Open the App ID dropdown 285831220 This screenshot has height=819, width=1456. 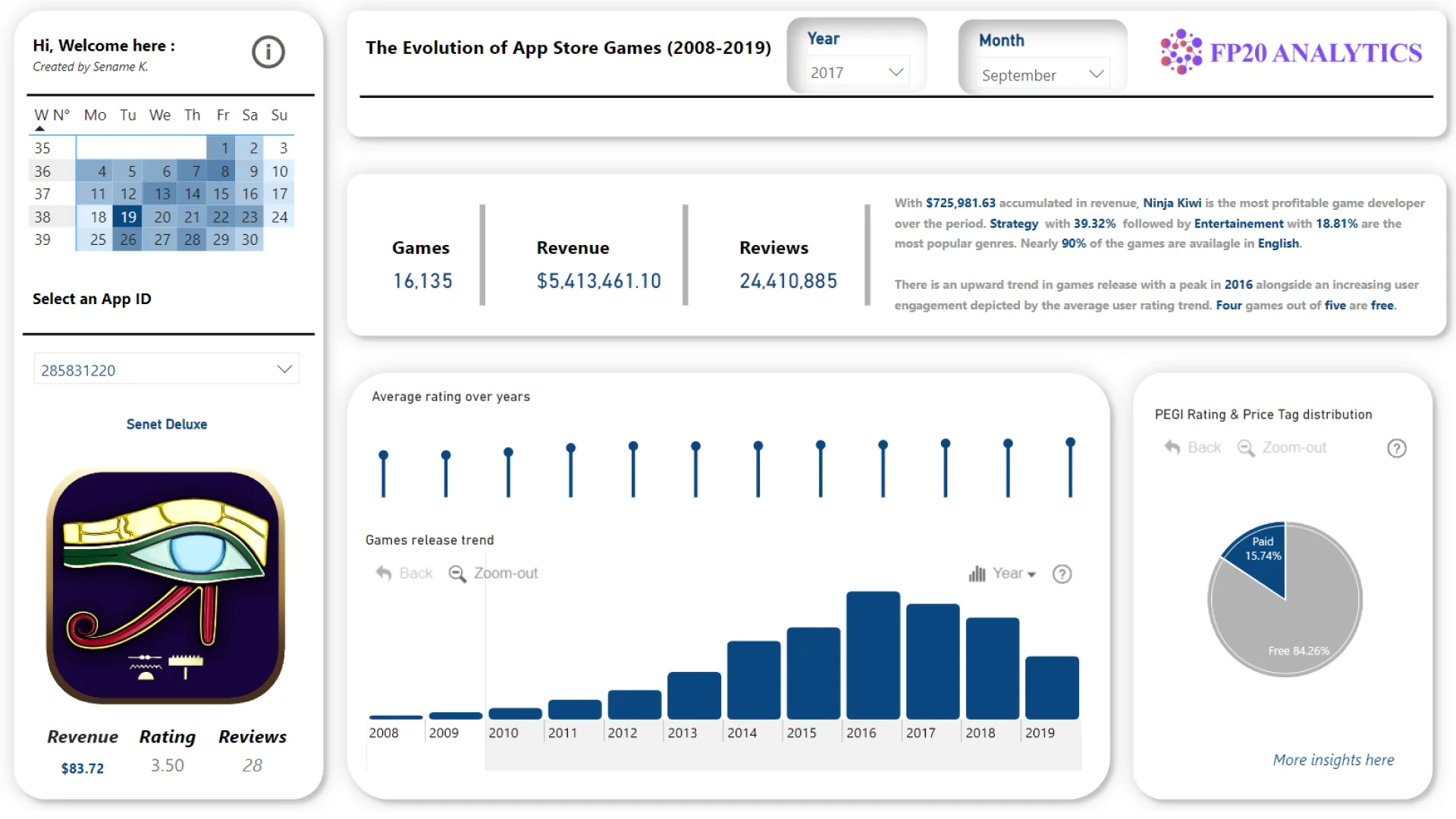coord(167,369)
